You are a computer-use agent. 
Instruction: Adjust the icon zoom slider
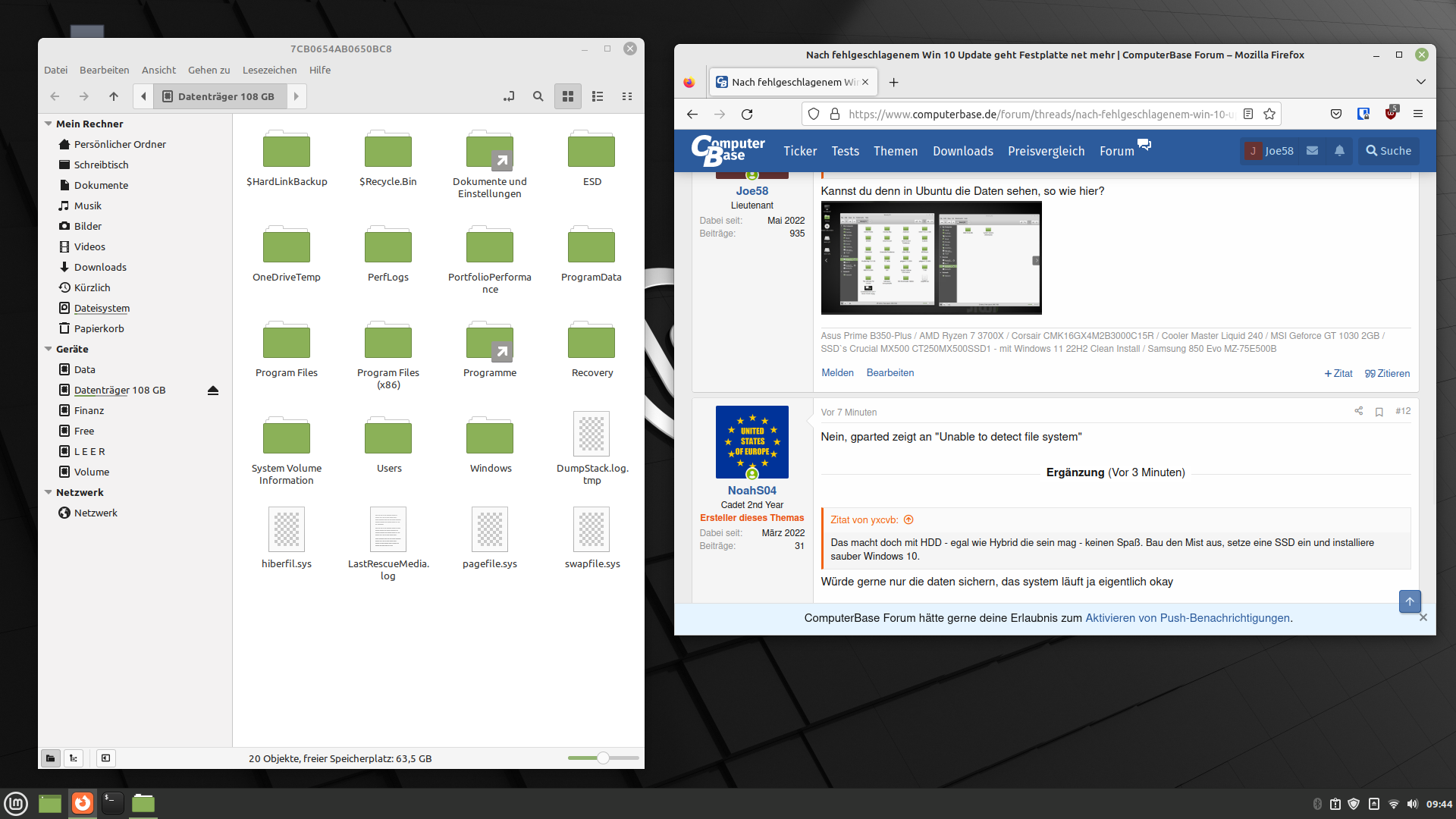[x=603, y=758]
